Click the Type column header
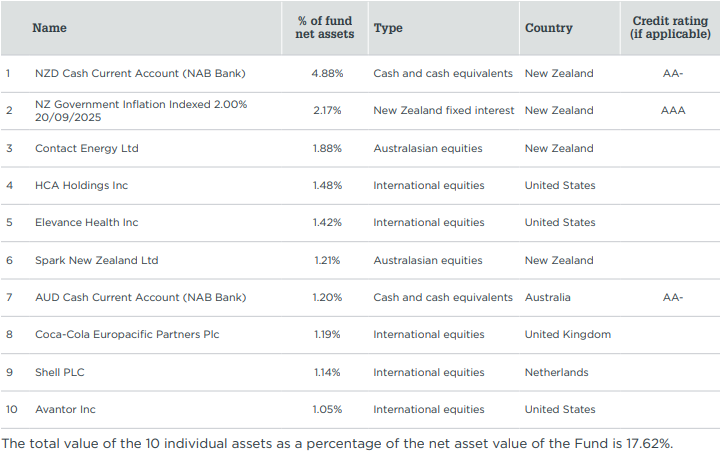720x453 pixels. coord(387,28)
